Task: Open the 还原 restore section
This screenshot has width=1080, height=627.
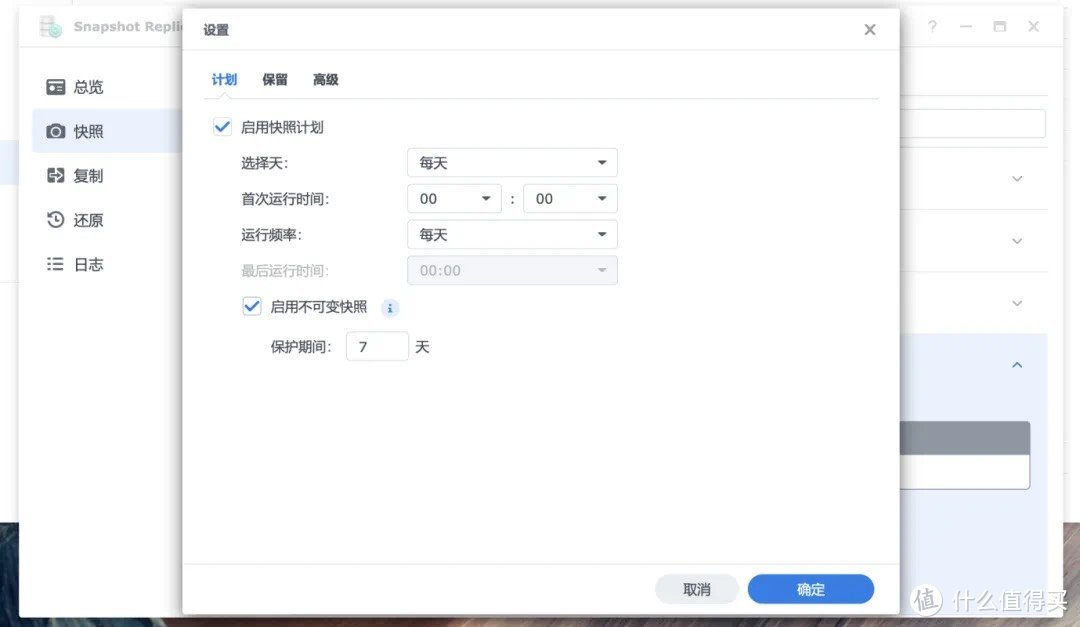Action: (x=57, y=220)
